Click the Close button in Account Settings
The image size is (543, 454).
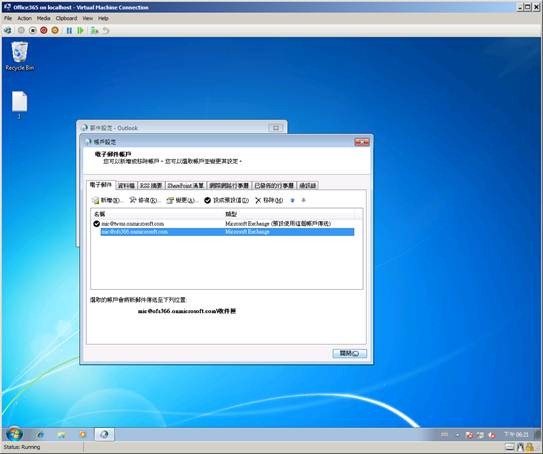click(x=349, y=353)
